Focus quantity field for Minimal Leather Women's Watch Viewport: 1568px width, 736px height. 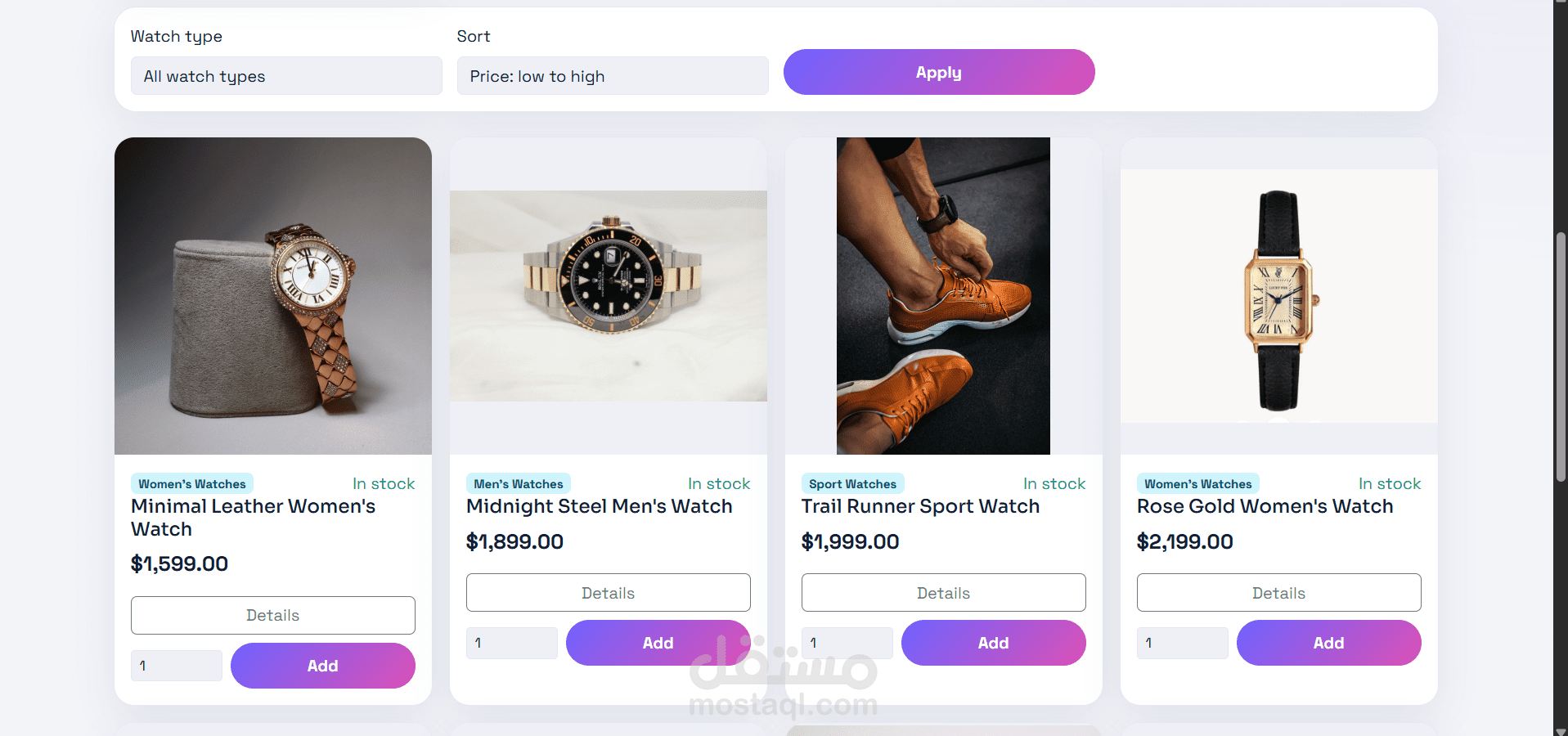coord(177,666)
